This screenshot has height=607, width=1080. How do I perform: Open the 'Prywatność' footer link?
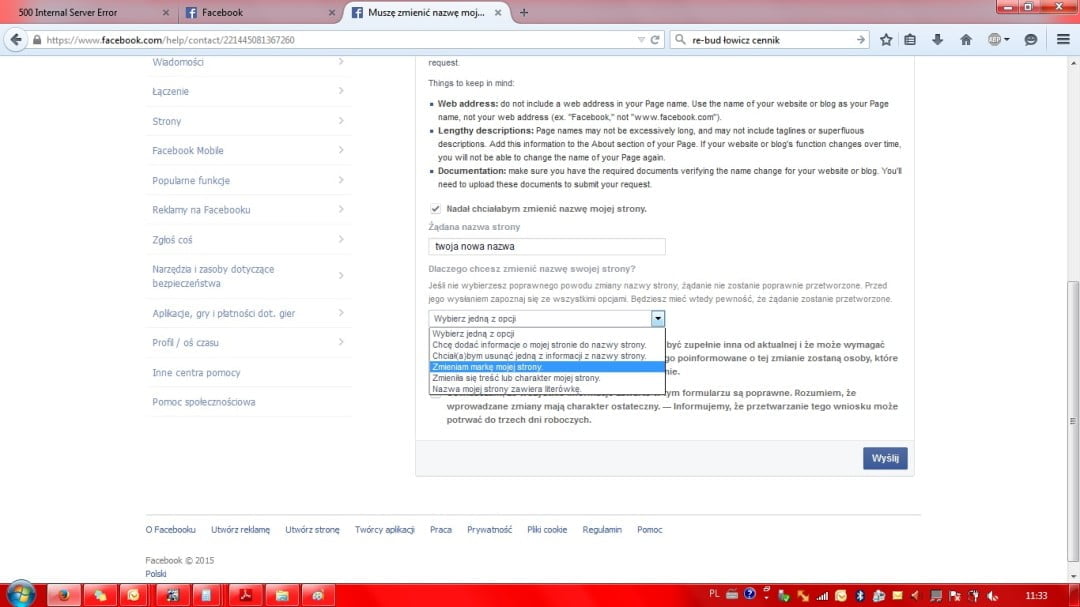pos(489,530)
